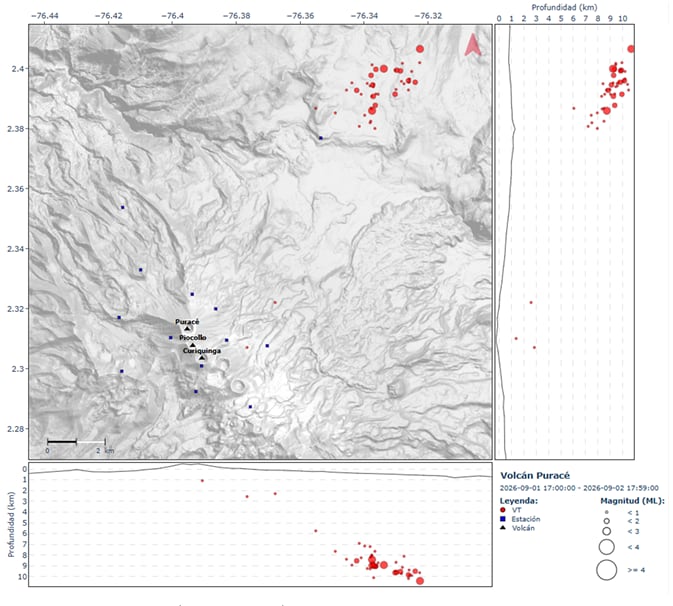The image size is (673, 606).
Task: Click the '-76.36' longitude tick label
Action: pos(300,16)
